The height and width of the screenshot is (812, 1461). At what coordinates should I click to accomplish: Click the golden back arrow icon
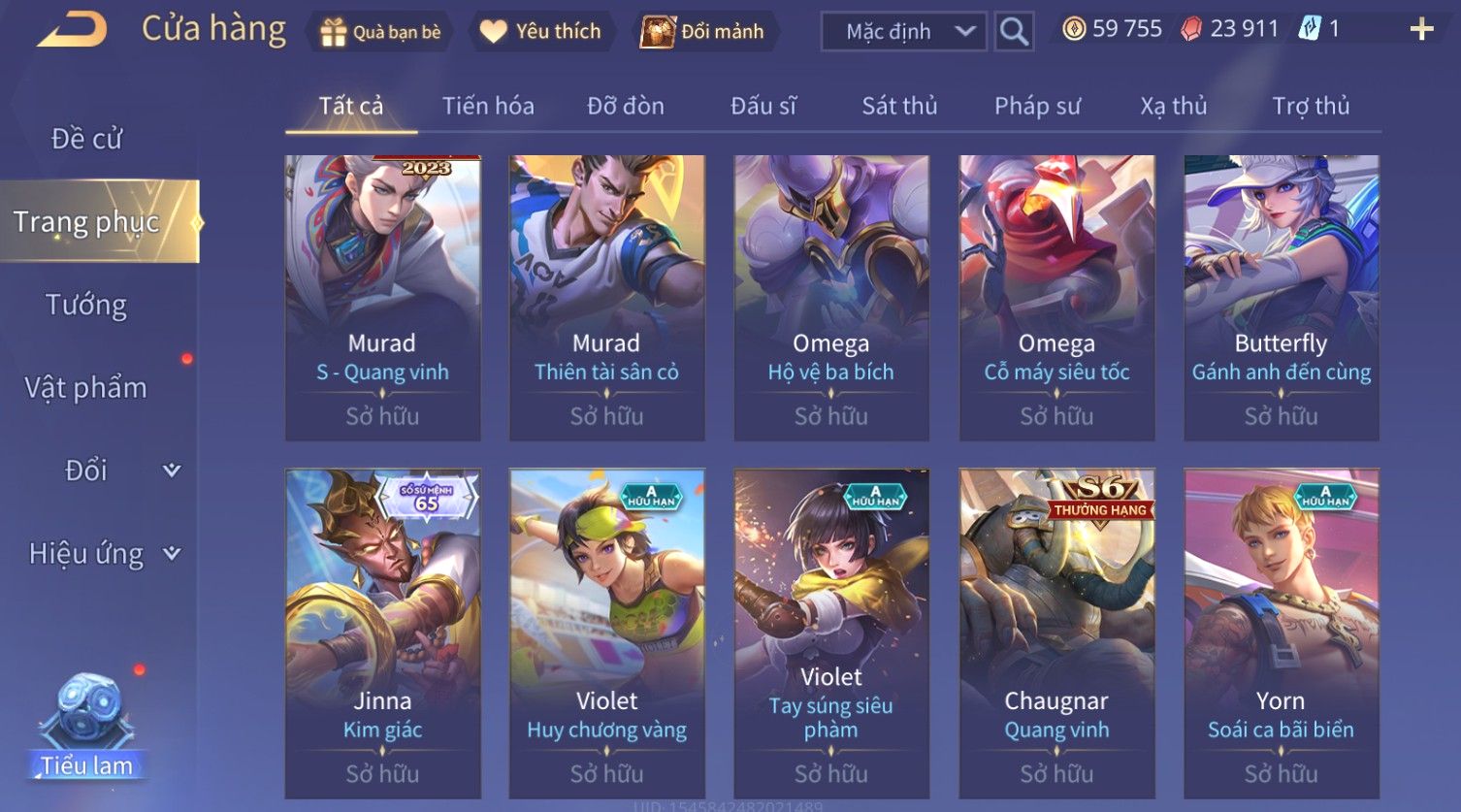coord(72,29)
